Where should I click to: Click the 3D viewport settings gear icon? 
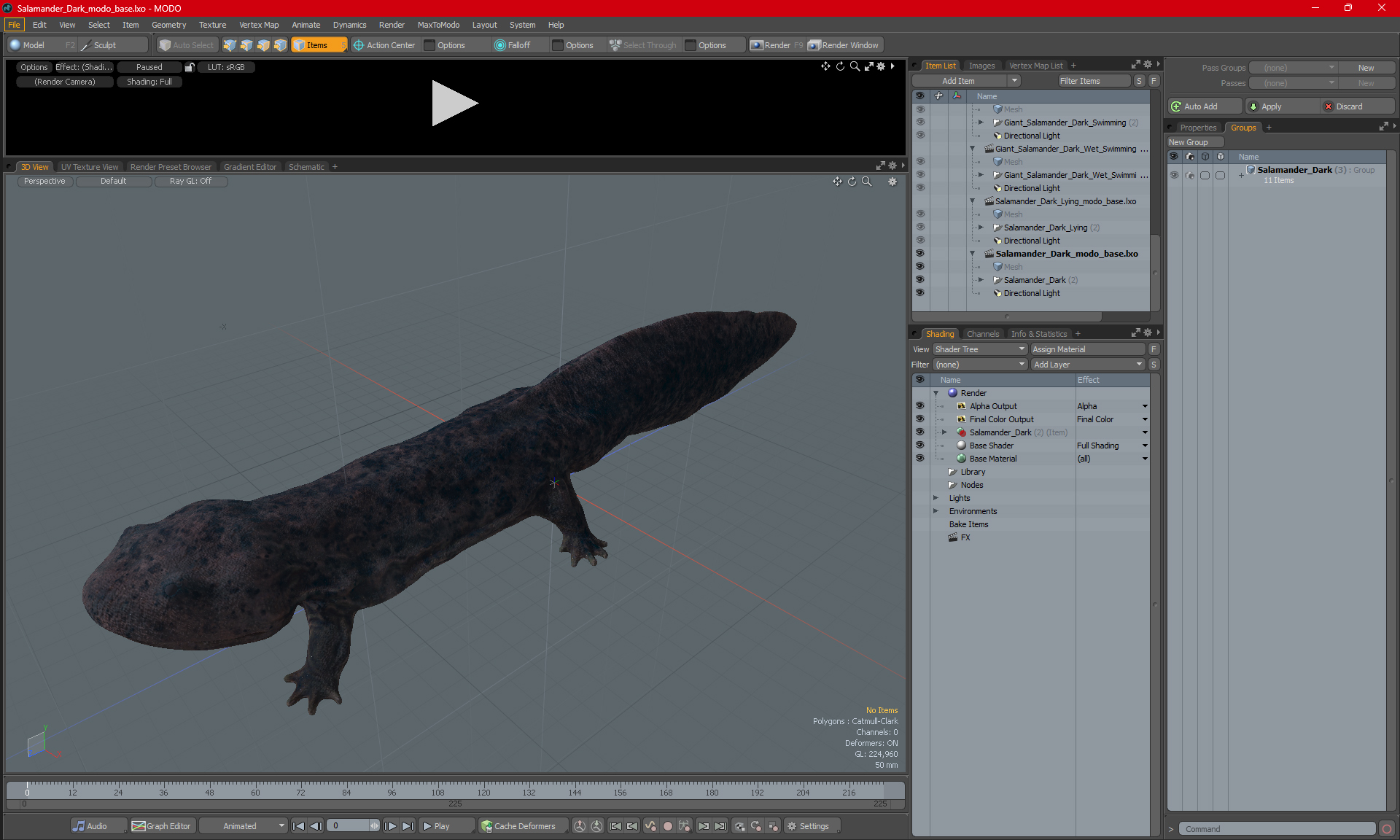[892, 182]
